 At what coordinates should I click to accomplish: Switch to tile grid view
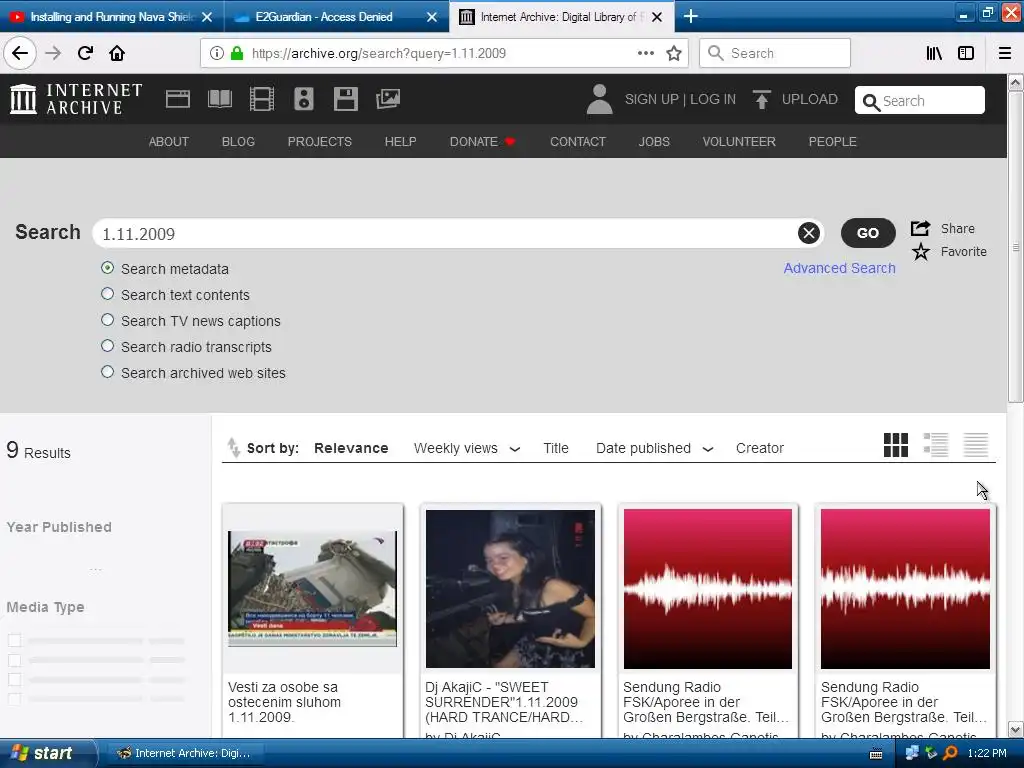(x=895, y=445)
